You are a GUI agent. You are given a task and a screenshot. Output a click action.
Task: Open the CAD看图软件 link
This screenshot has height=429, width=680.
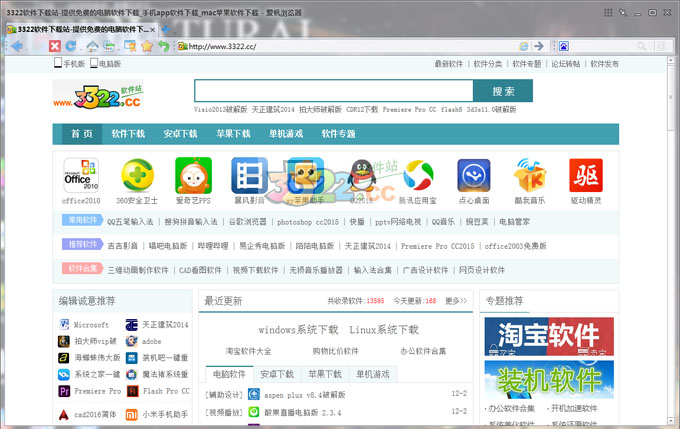point(200,270)
